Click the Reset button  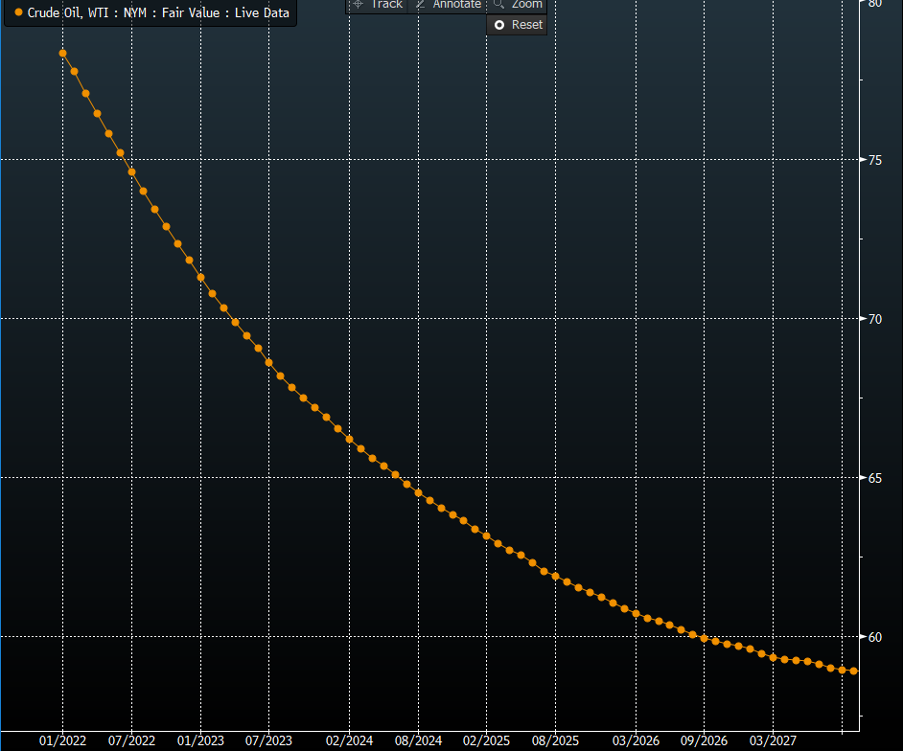(x=517, y=25)
